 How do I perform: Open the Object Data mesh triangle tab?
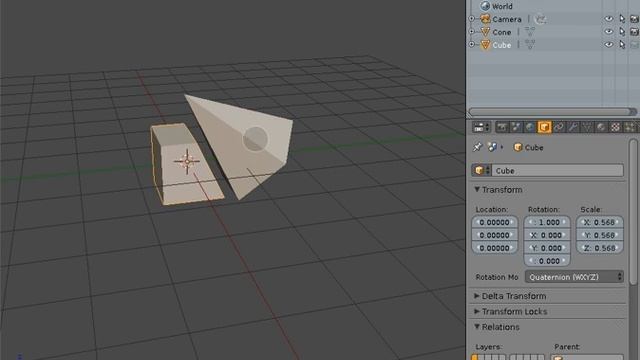[x=587, y=127]
